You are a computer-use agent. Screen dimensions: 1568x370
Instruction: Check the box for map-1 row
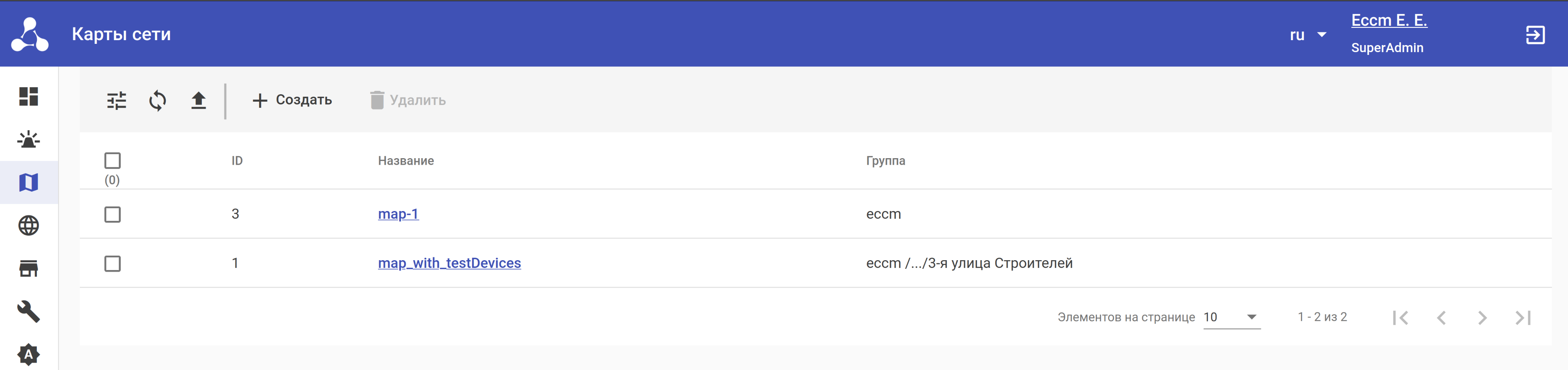[x=113, y=214]
